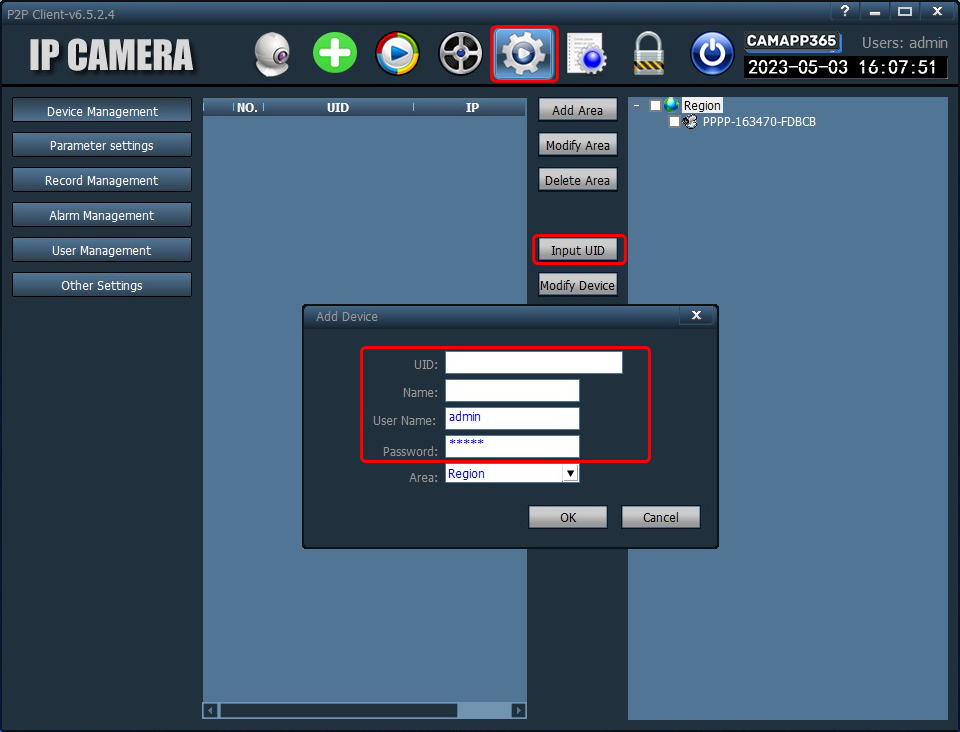The width and height of the screenshot is (960, 732).
Task: Click the IP column header
Action: 472,108
